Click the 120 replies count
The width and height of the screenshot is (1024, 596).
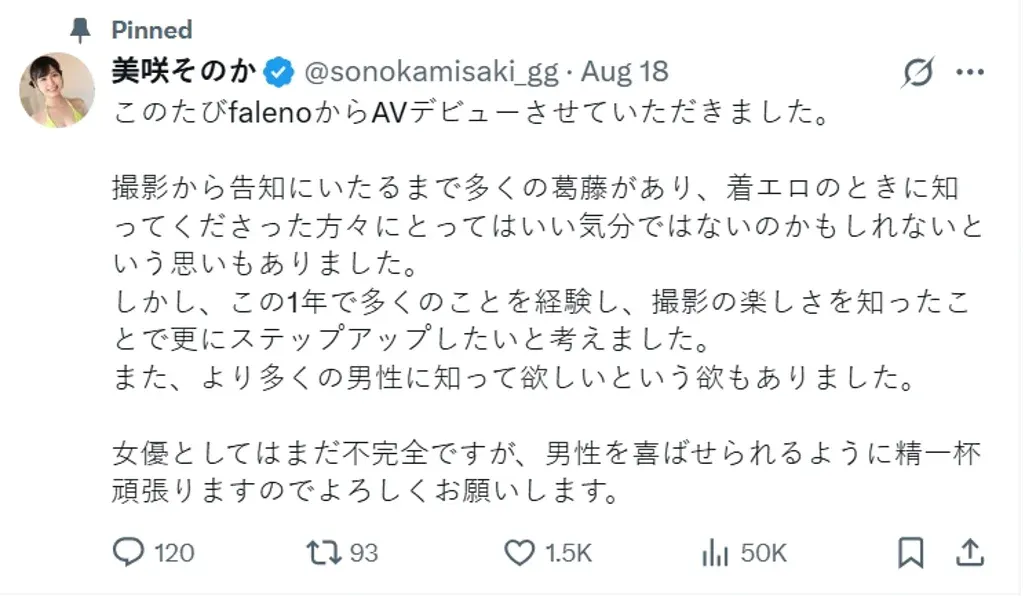coord(175,552)
